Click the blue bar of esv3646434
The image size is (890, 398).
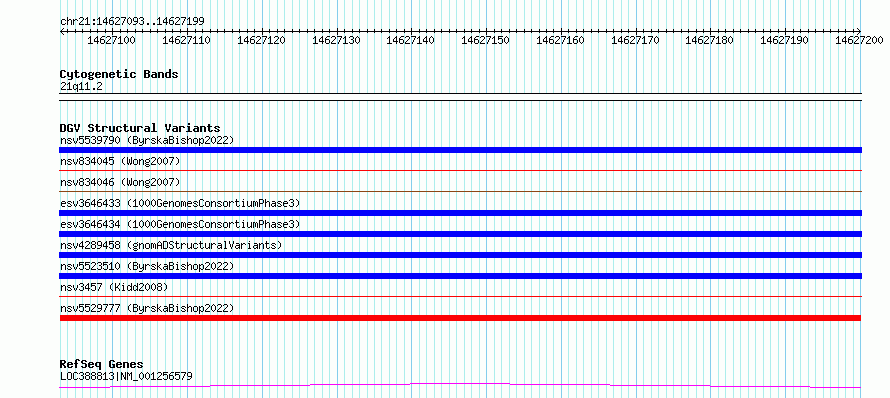click(x=460, y=234)
